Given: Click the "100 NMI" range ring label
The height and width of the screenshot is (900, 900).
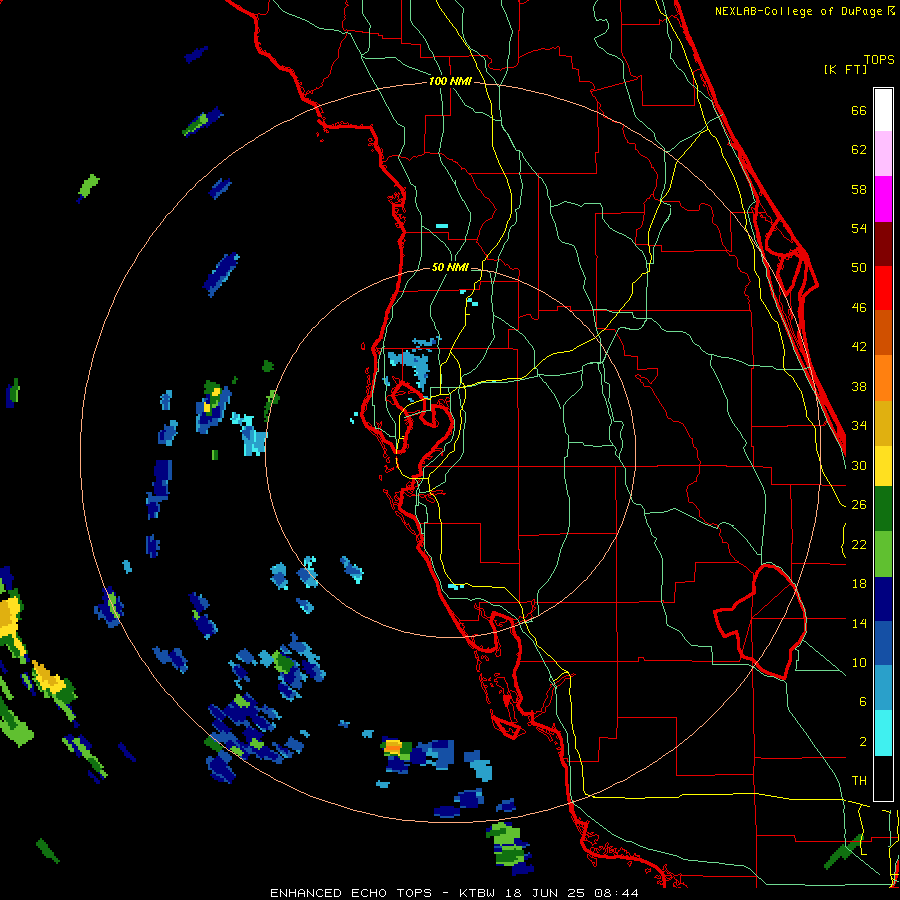Looking at the screenshot, I should 450,82.
